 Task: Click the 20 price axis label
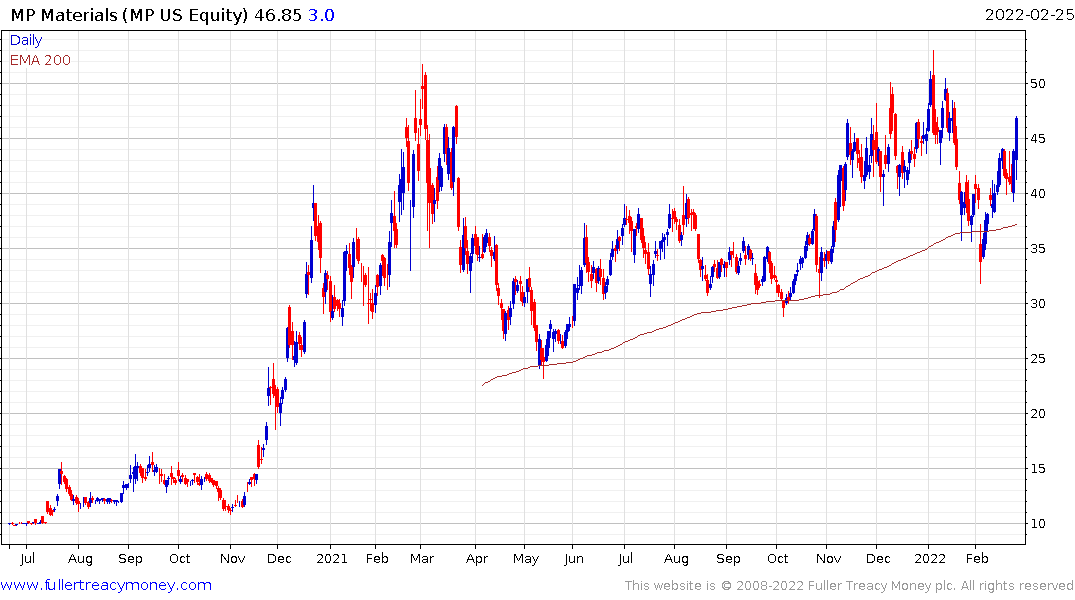[x=1037, y=413]
